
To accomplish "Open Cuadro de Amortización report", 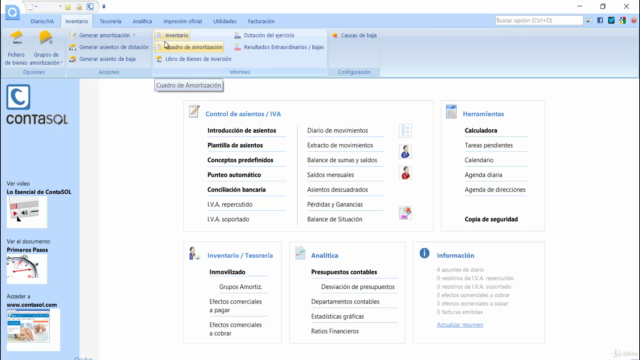I will (189, 47).
